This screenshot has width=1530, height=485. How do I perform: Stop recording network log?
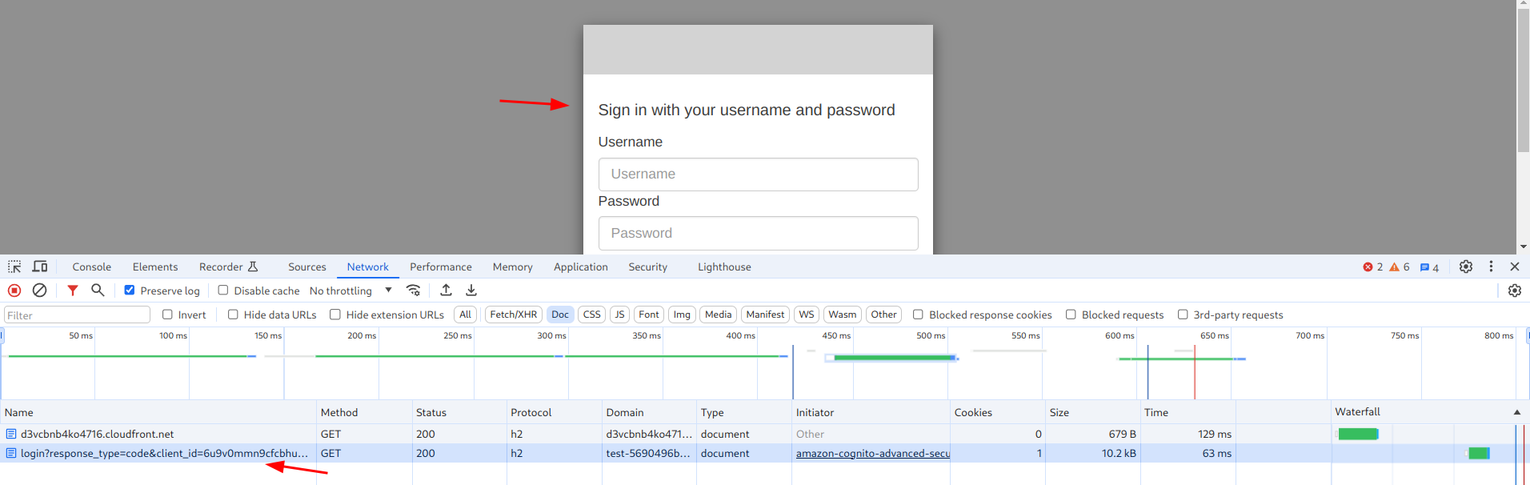coord(14,291)
